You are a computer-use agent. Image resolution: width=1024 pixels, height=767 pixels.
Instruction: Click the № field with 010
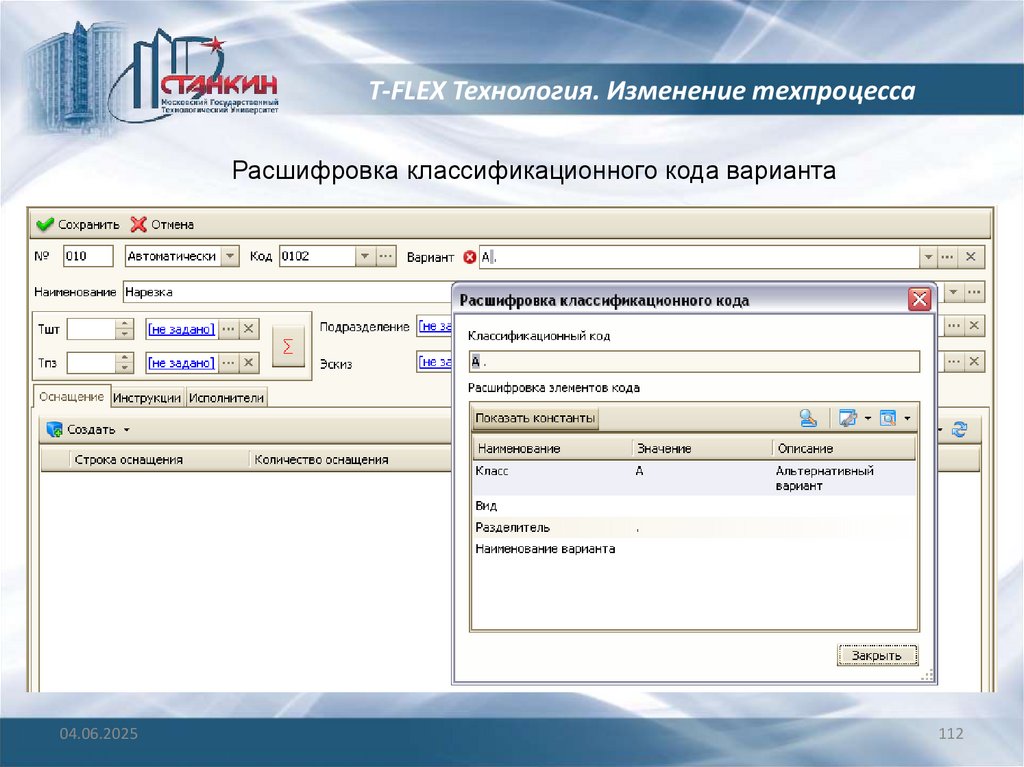88,256
